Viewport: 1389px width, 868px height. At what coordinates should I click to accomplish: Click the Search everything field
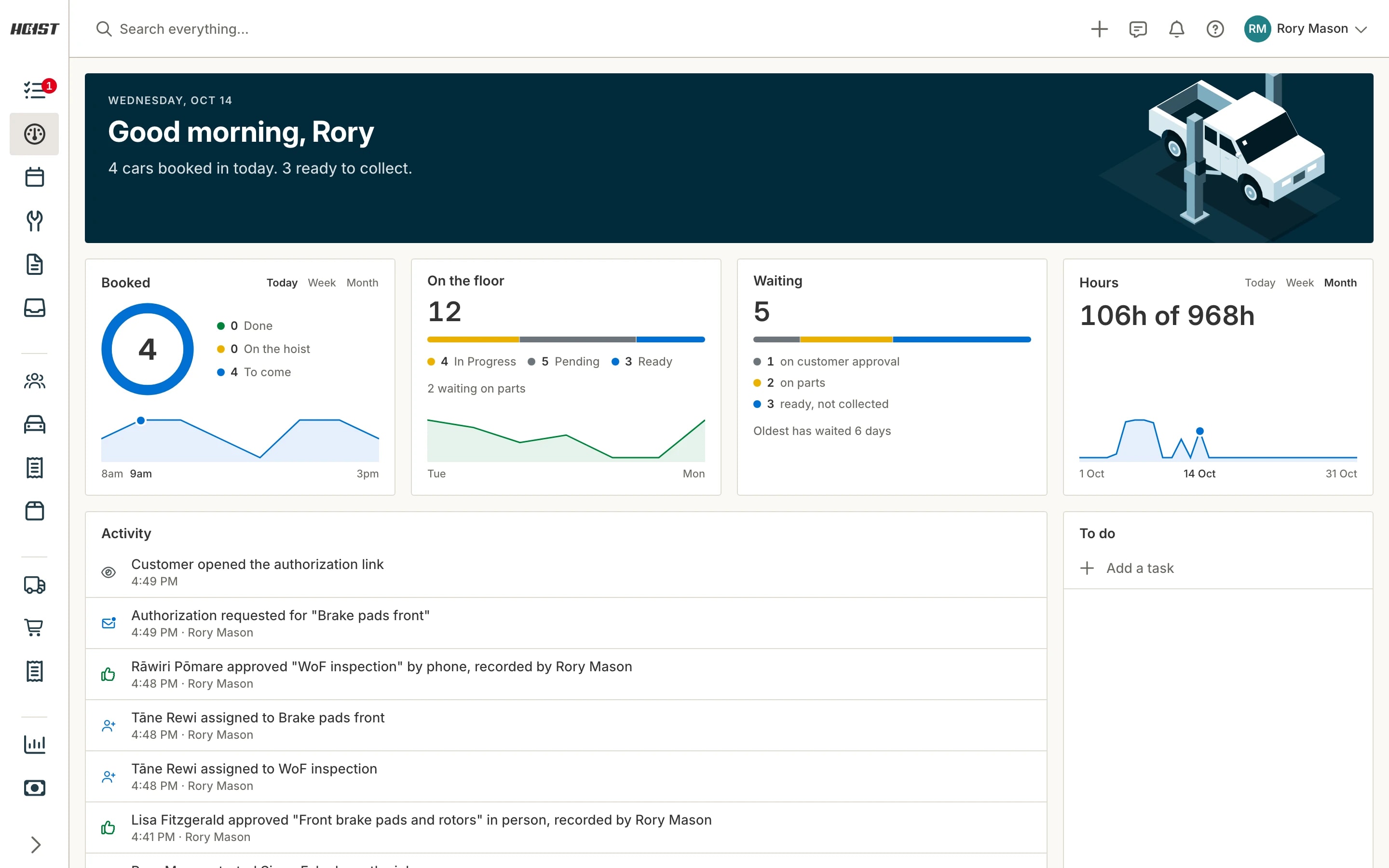pos(586,29)
